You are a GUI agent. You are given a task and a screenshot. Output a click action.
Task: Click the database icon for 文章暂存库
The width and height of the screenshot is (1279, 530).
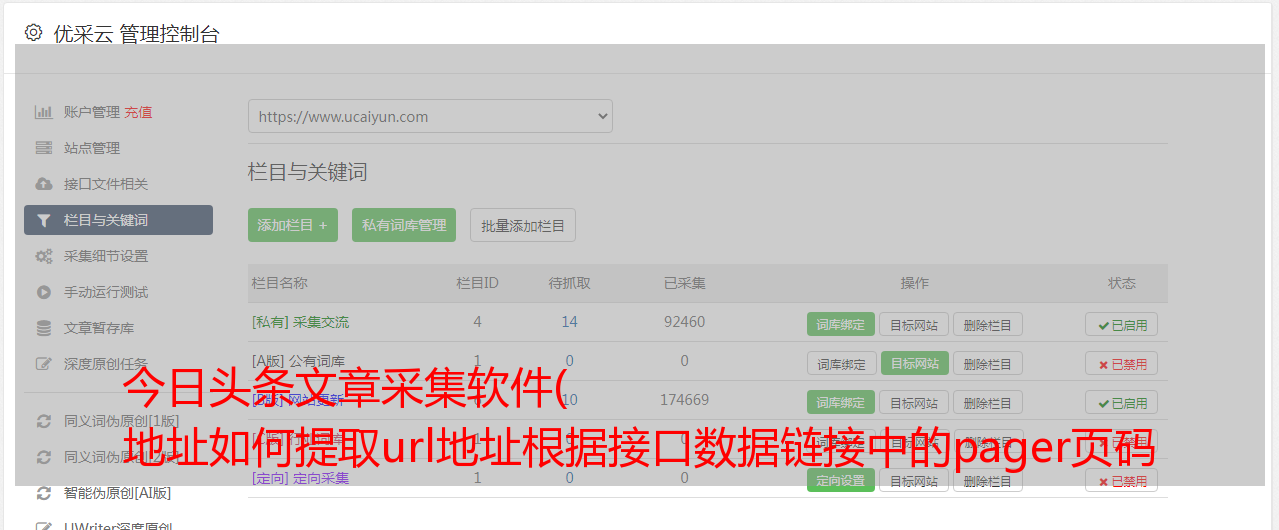tap(44, 328)
